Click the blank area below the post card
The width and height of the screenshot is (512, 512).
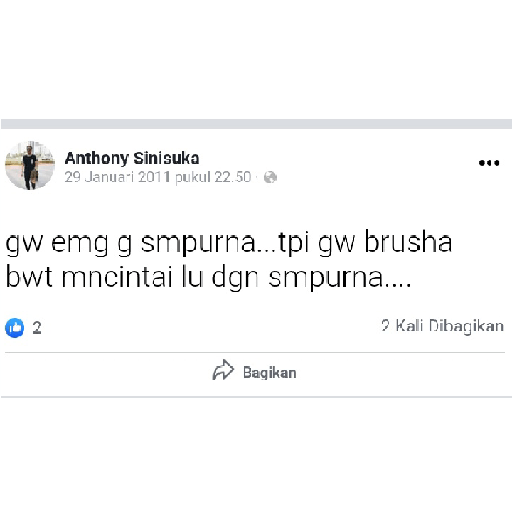pos(256,453)
